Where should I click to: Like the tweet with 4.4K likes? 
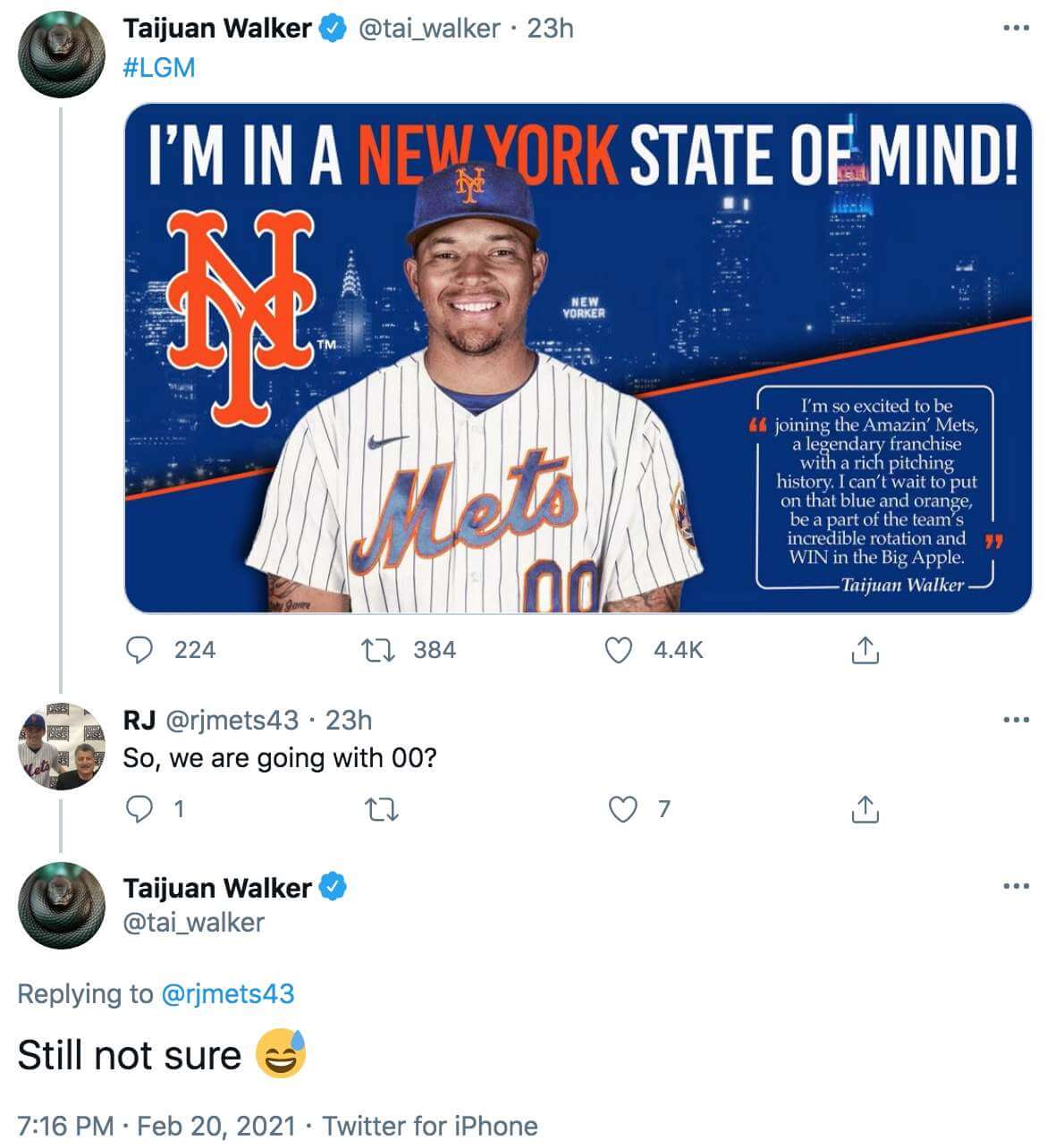click(x=620, y=650)
